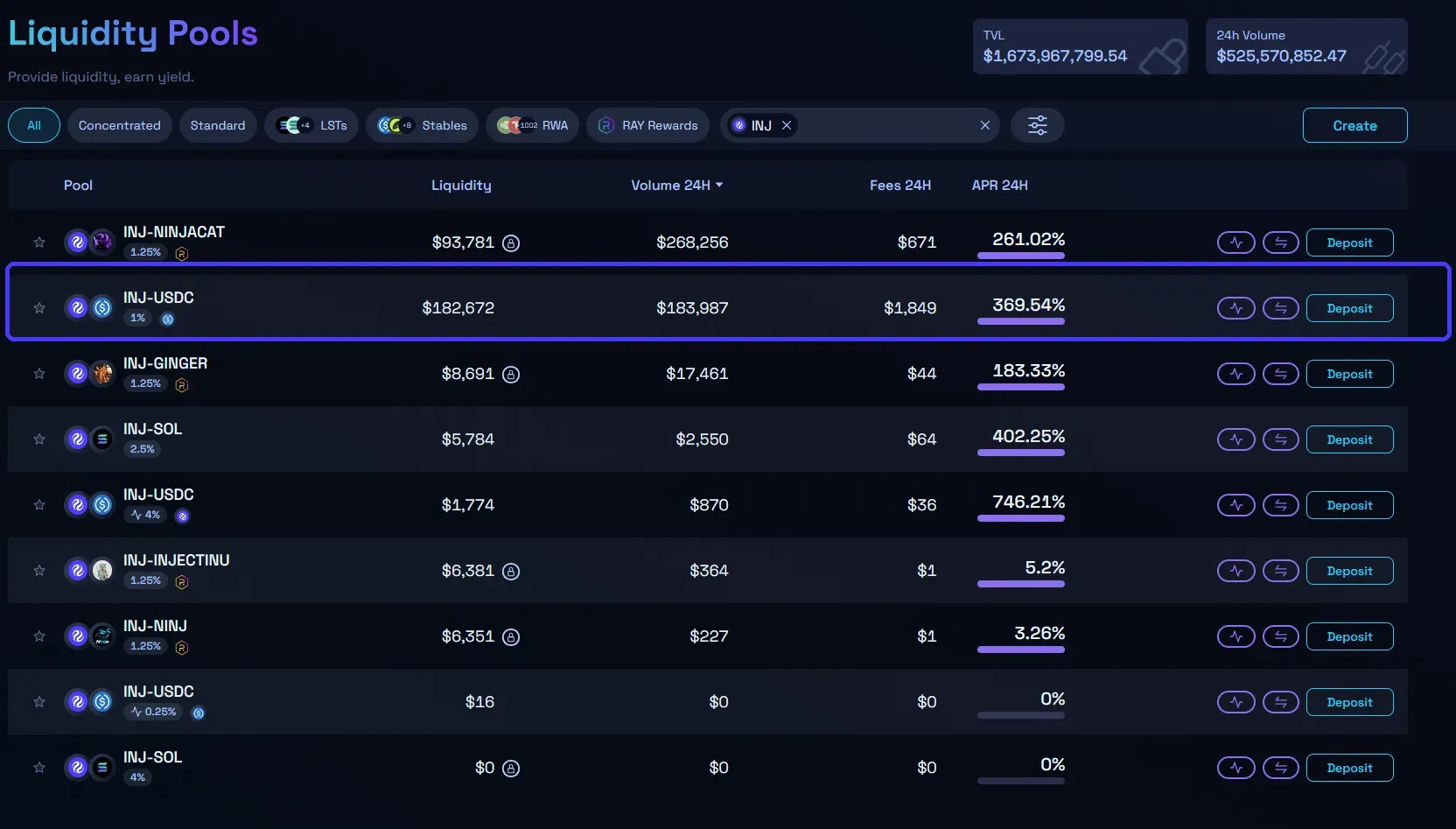Click reward badge under INJ-NINJACAT
1456x829 pixels.
182,254
